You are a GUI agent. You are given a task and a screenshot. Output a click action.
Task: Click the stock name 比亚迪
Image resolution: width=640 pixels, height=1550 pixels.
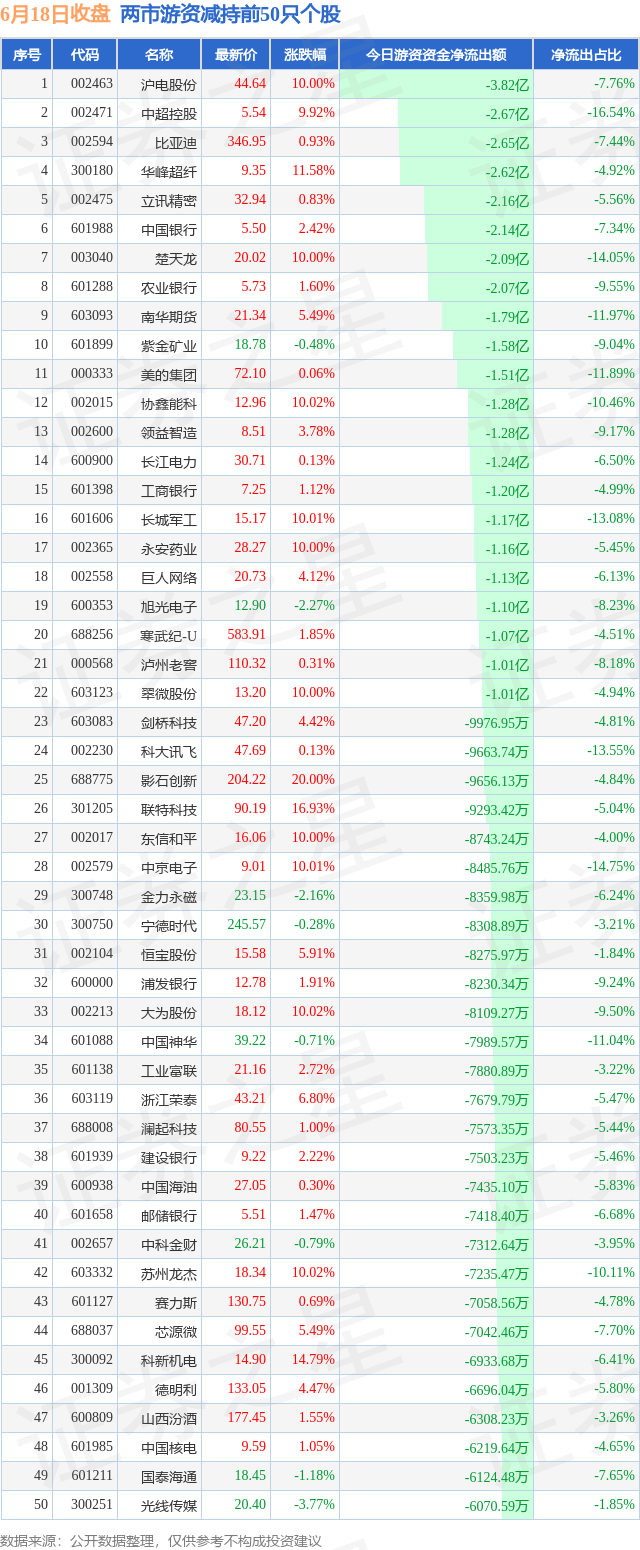point(176,142)
